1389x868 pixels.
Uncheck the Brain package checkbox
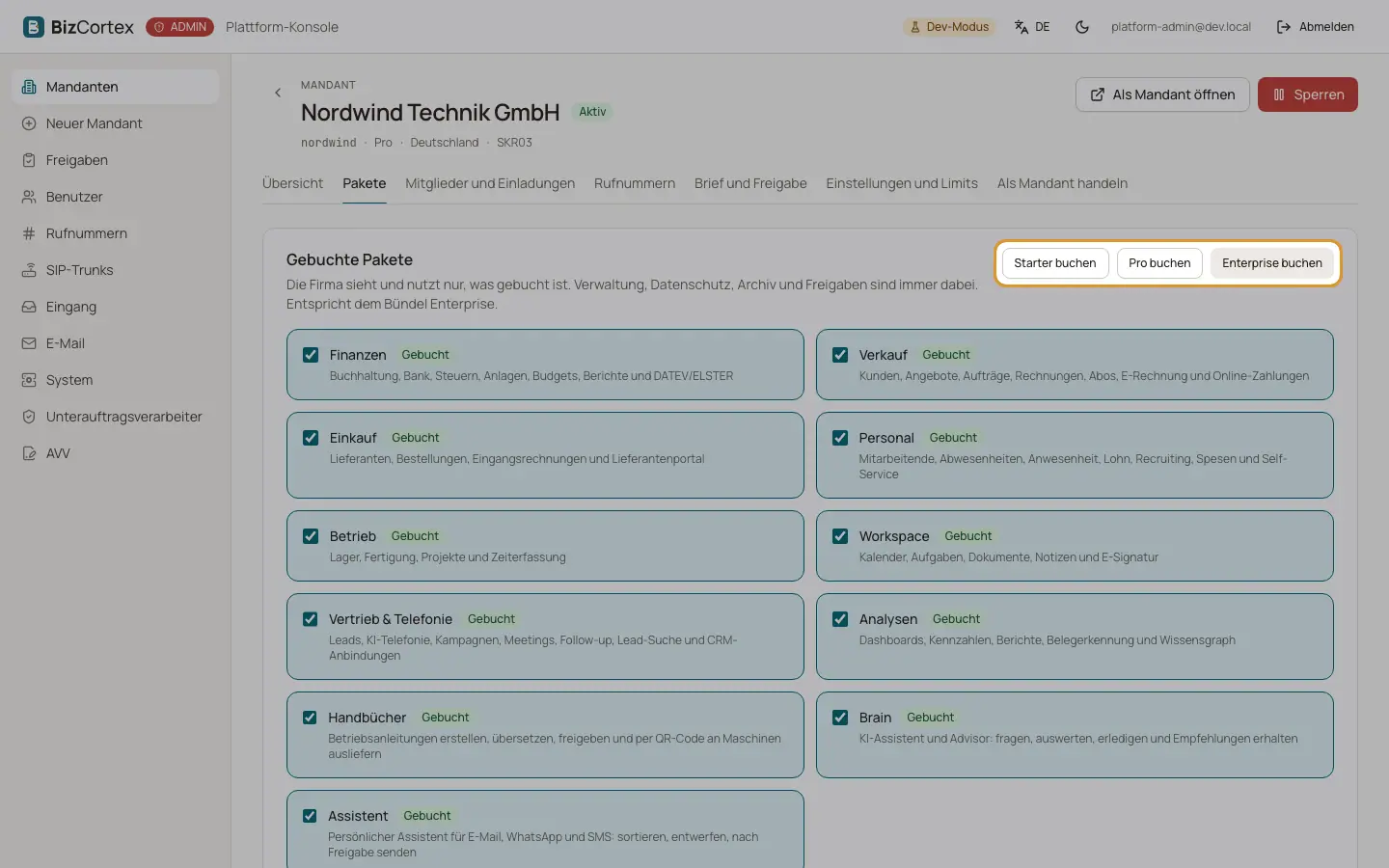click(x=840, y=718)
